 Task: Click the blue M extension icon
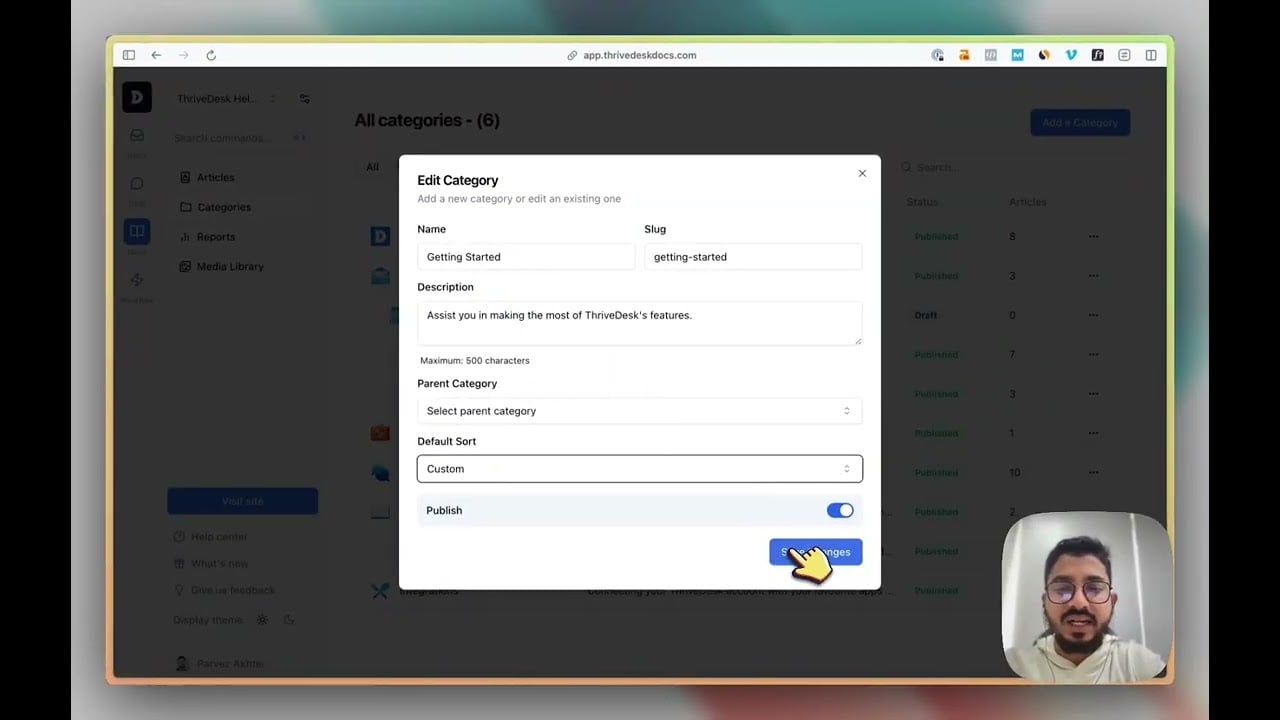(1017, 55)
